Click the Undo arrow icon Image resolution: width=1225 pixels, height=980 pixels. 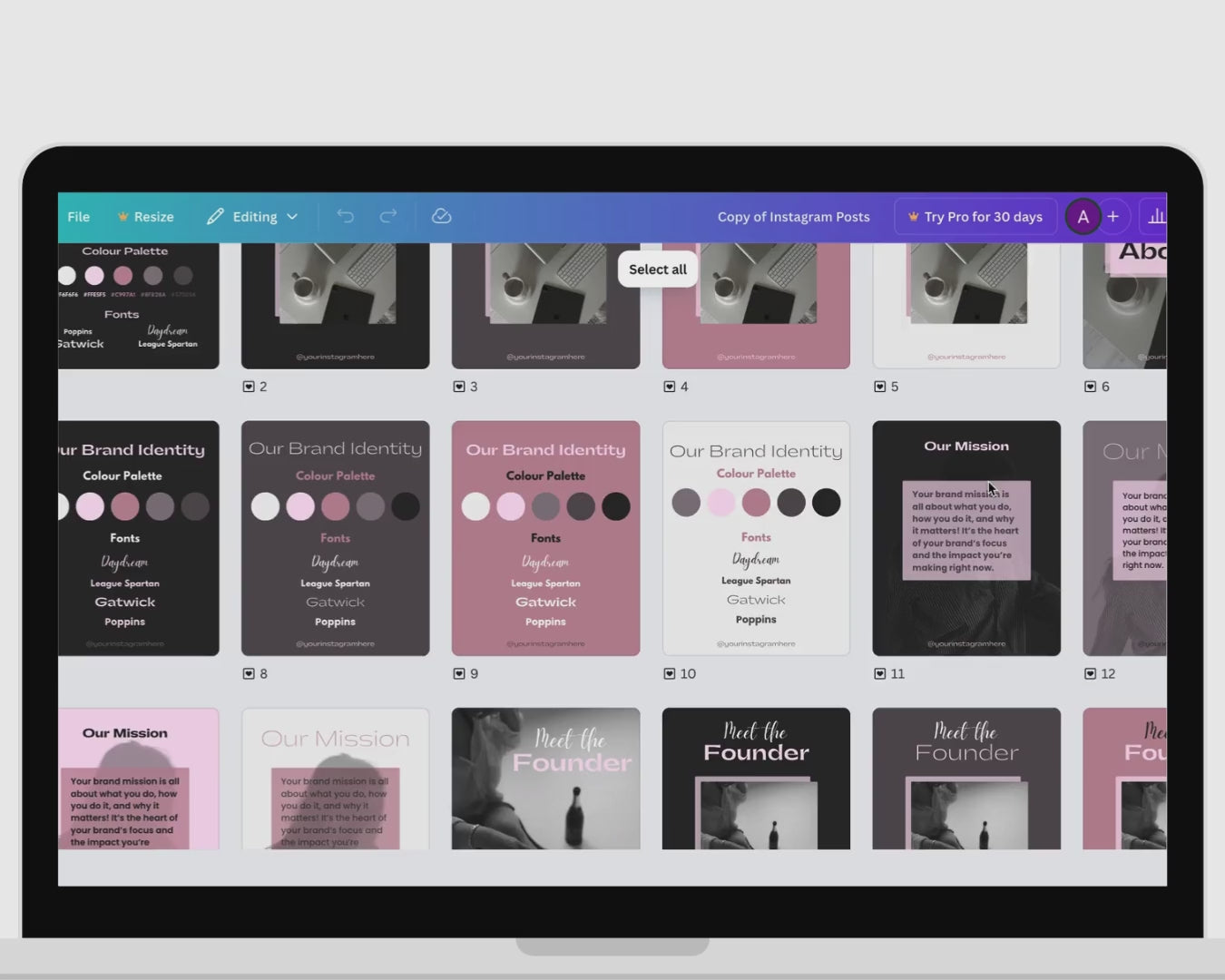click(x=345, y=216)
